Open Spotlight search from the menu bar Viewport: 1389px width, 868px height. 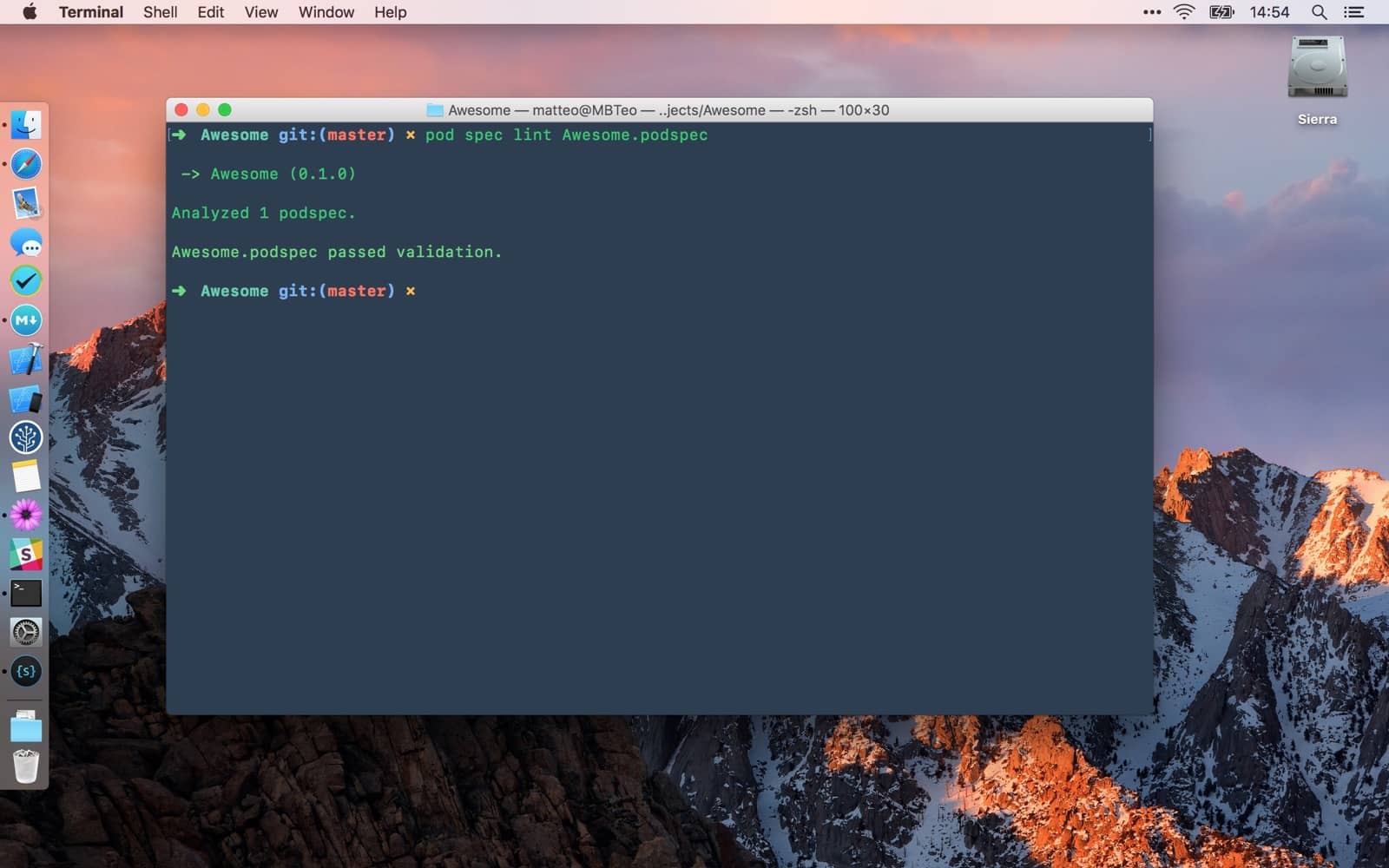click(x=1318, y=12)
